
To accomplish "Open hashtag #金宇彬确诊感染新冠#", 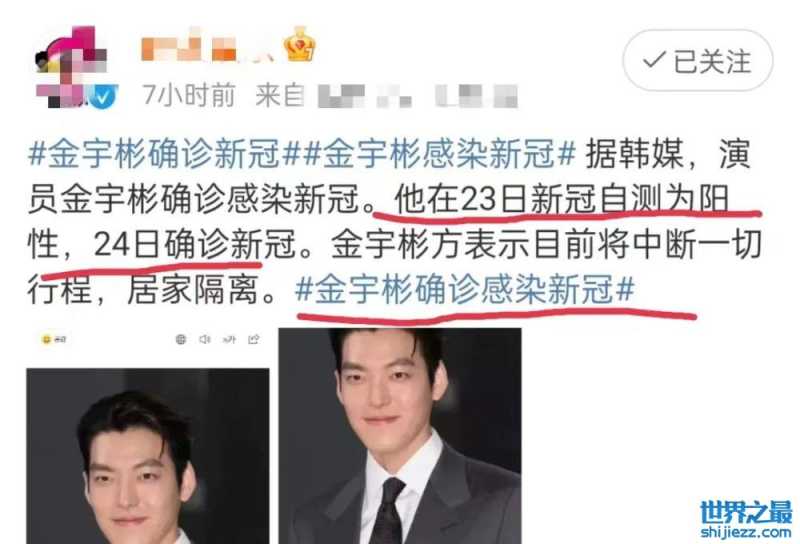I will (x=465, y=290).
